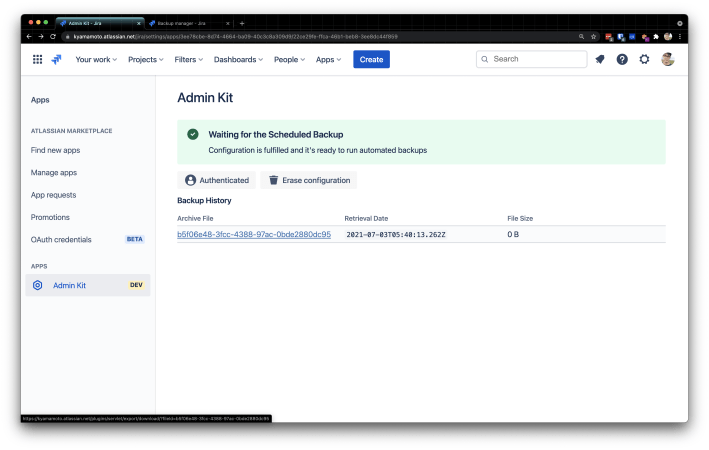Open the browser three-dot menu
Screen dimensions: 709x450
point(680,37)
